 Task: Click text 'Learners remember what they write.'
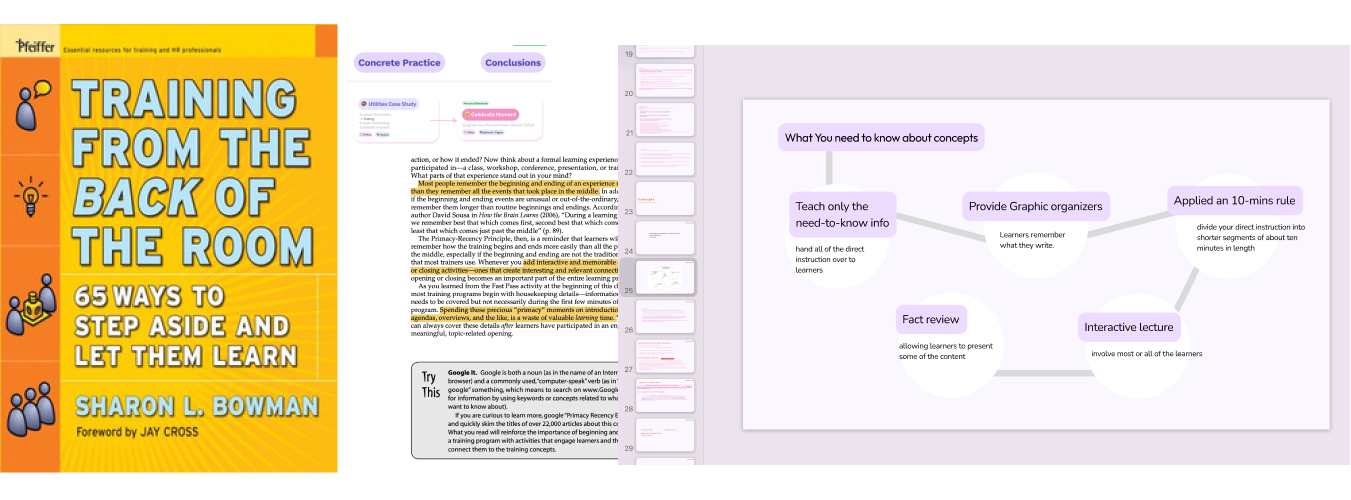pyautogui.click(x=1033, y=240)
